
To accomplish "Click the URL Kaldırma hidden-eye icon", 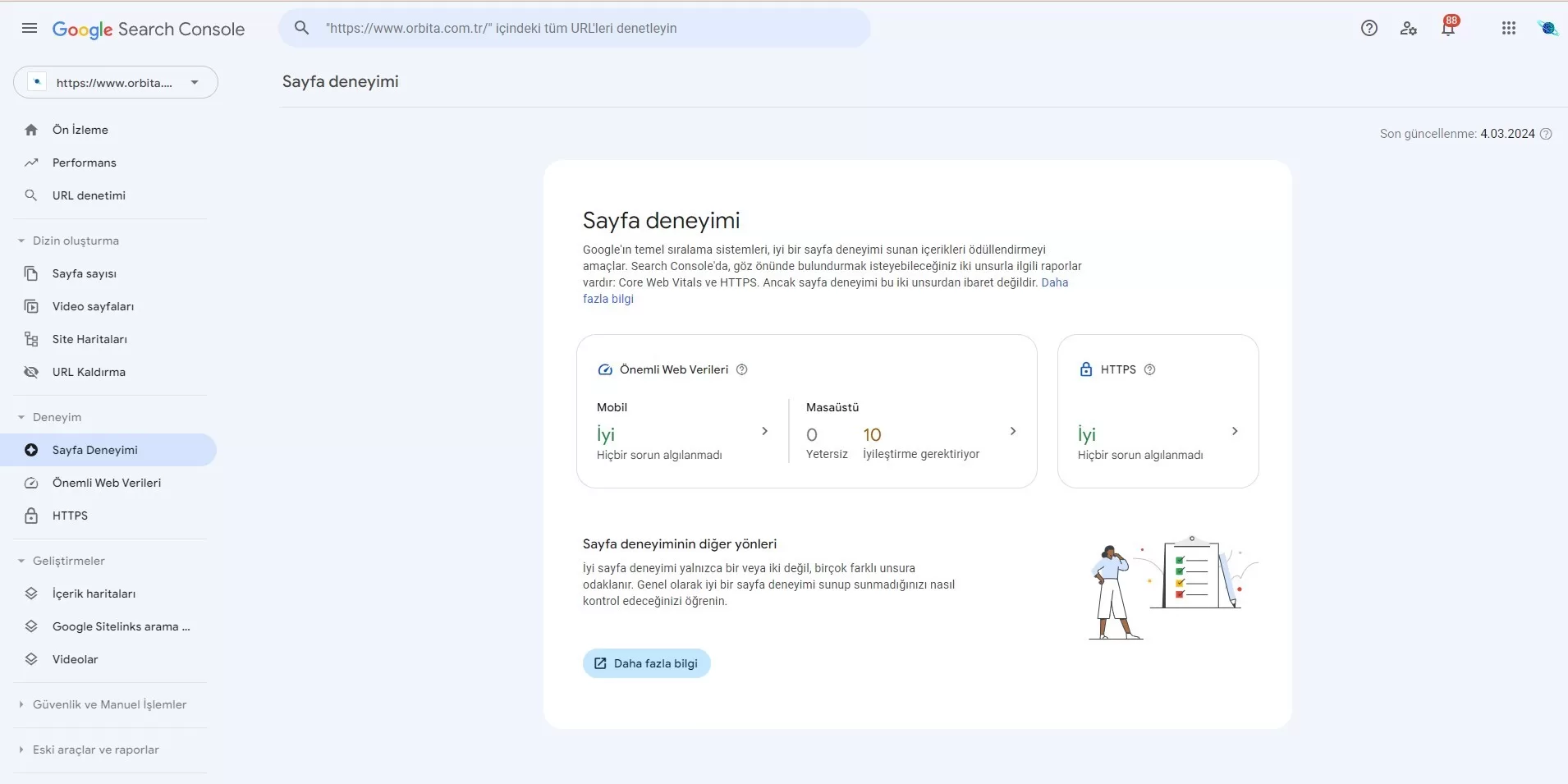I will [31, 372].
